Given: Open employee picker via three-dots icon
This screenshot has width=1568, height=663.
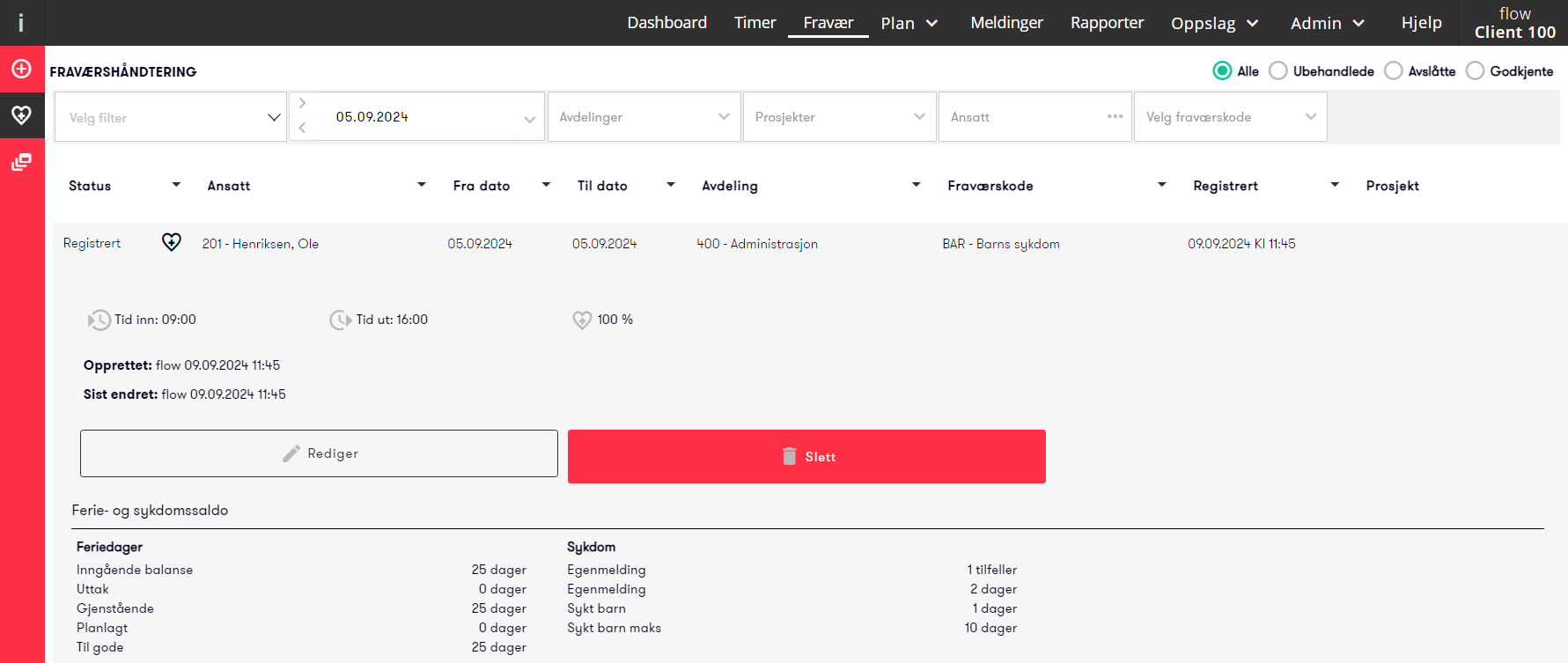Looking at the screenshot, I should click(1115, 116).
